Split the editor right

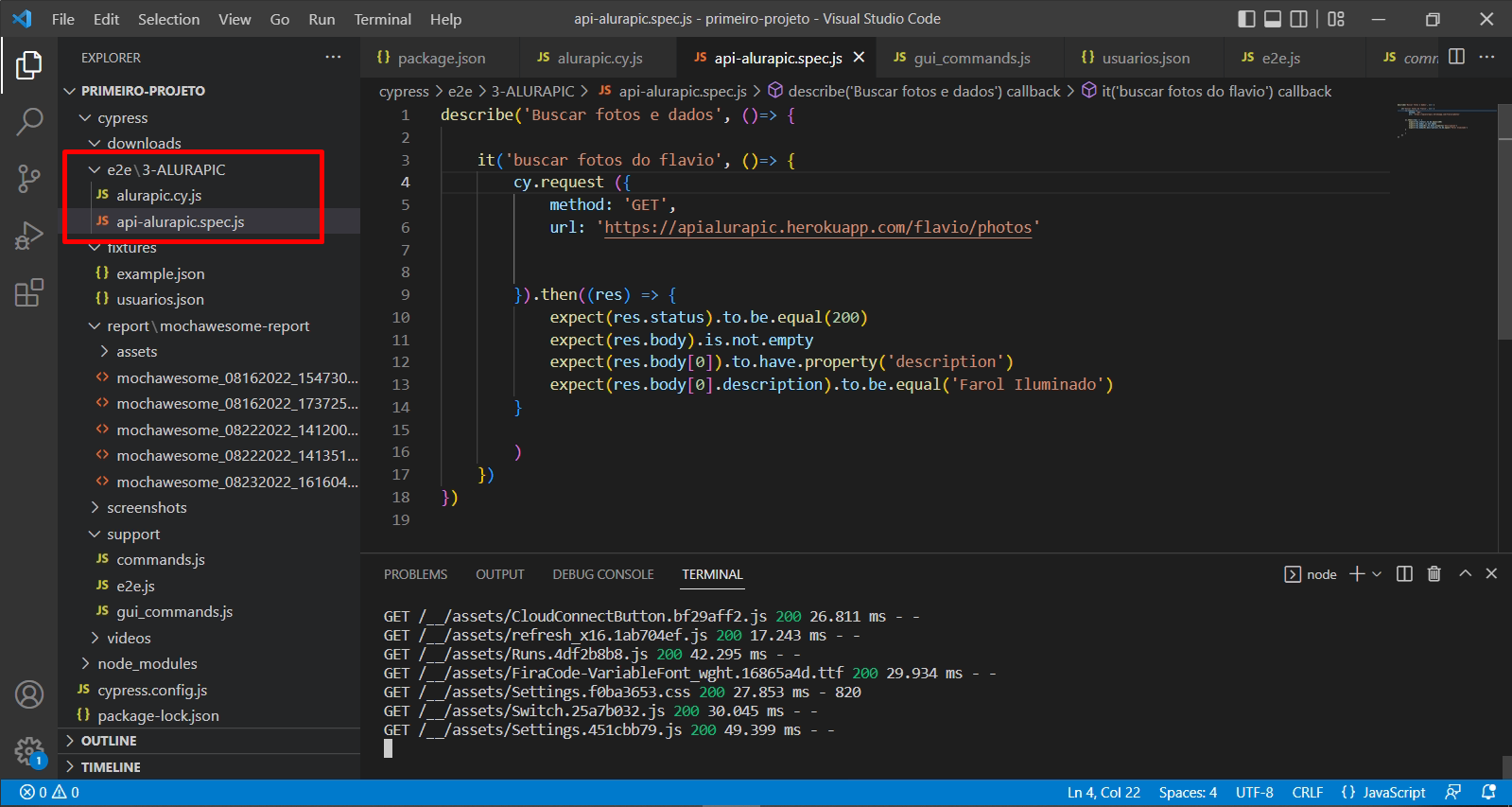(x=1456, y=57)
